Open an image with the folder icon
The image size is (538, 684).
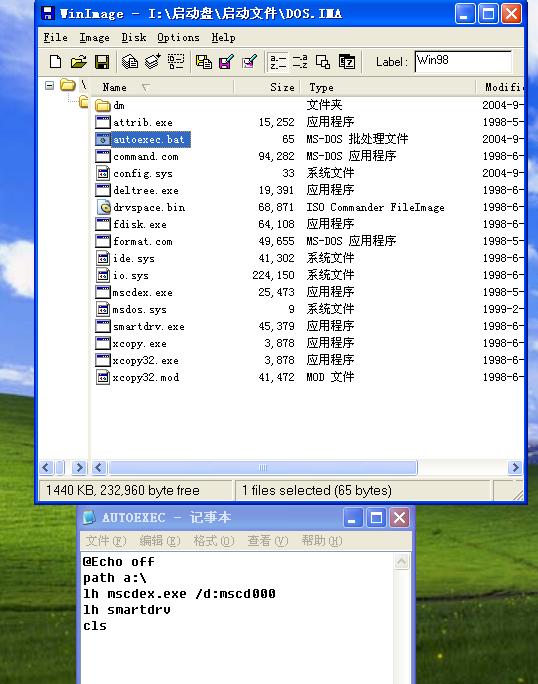(79, 62)
